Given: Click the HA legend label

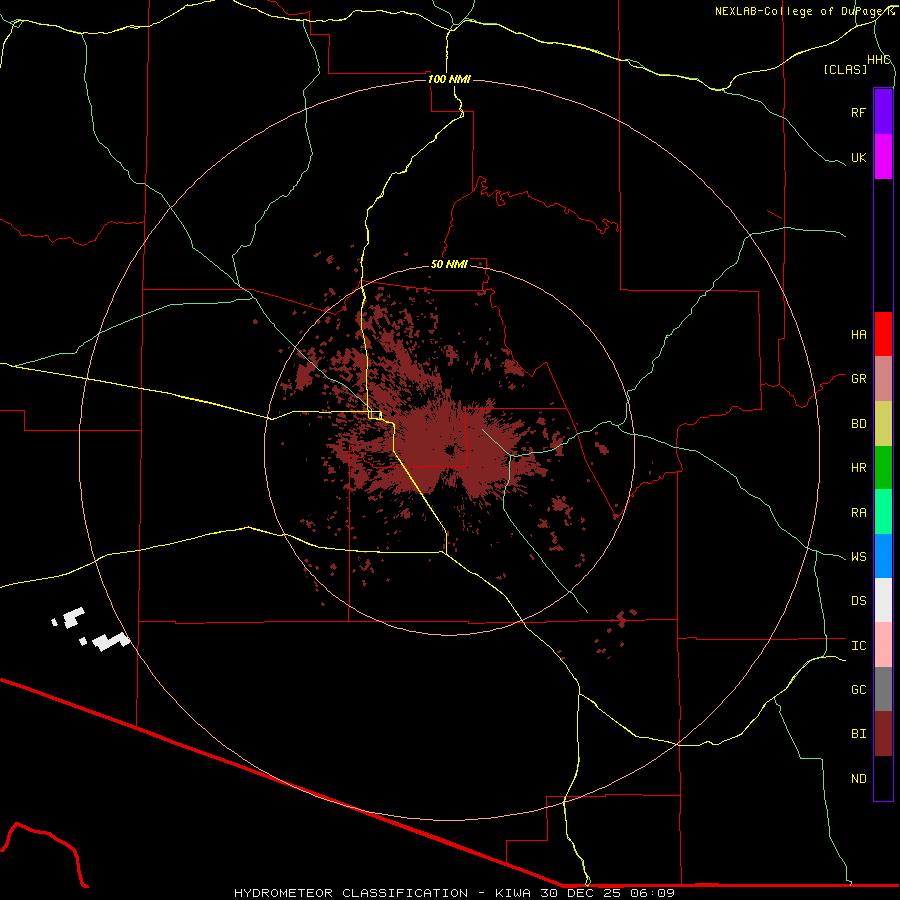Looking at the screenshot, I should pos(858,335).
